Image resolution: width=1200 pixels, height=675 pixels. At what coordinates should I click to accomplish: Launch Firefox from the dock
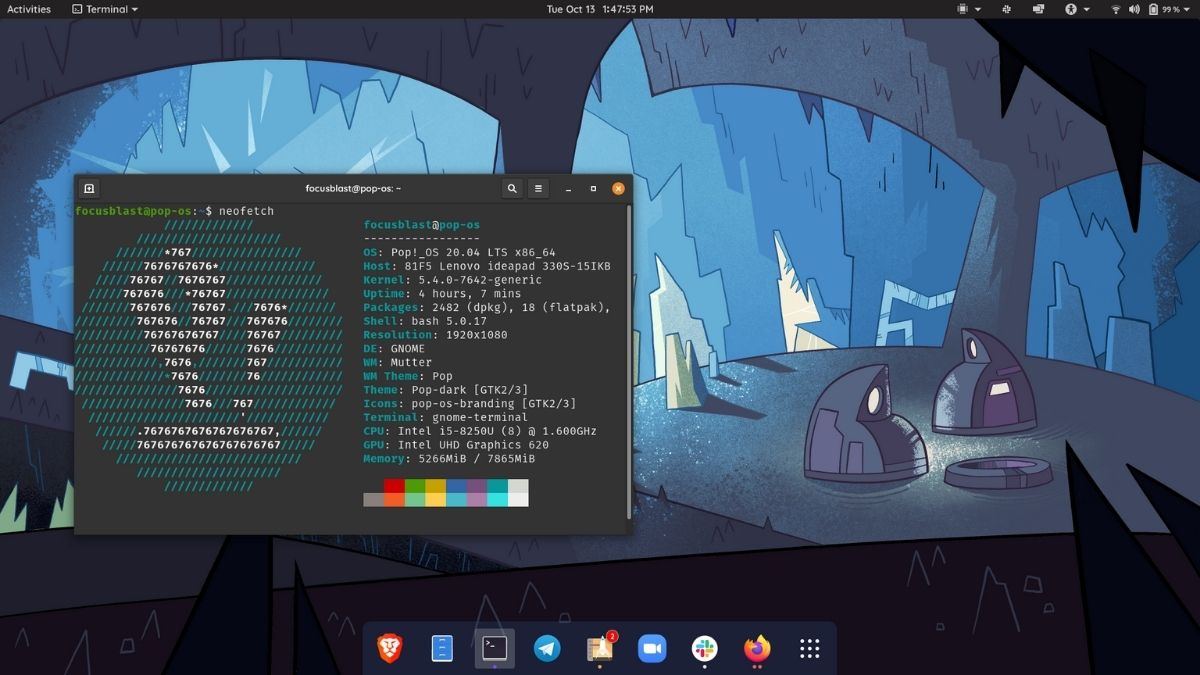coord(755,649)
